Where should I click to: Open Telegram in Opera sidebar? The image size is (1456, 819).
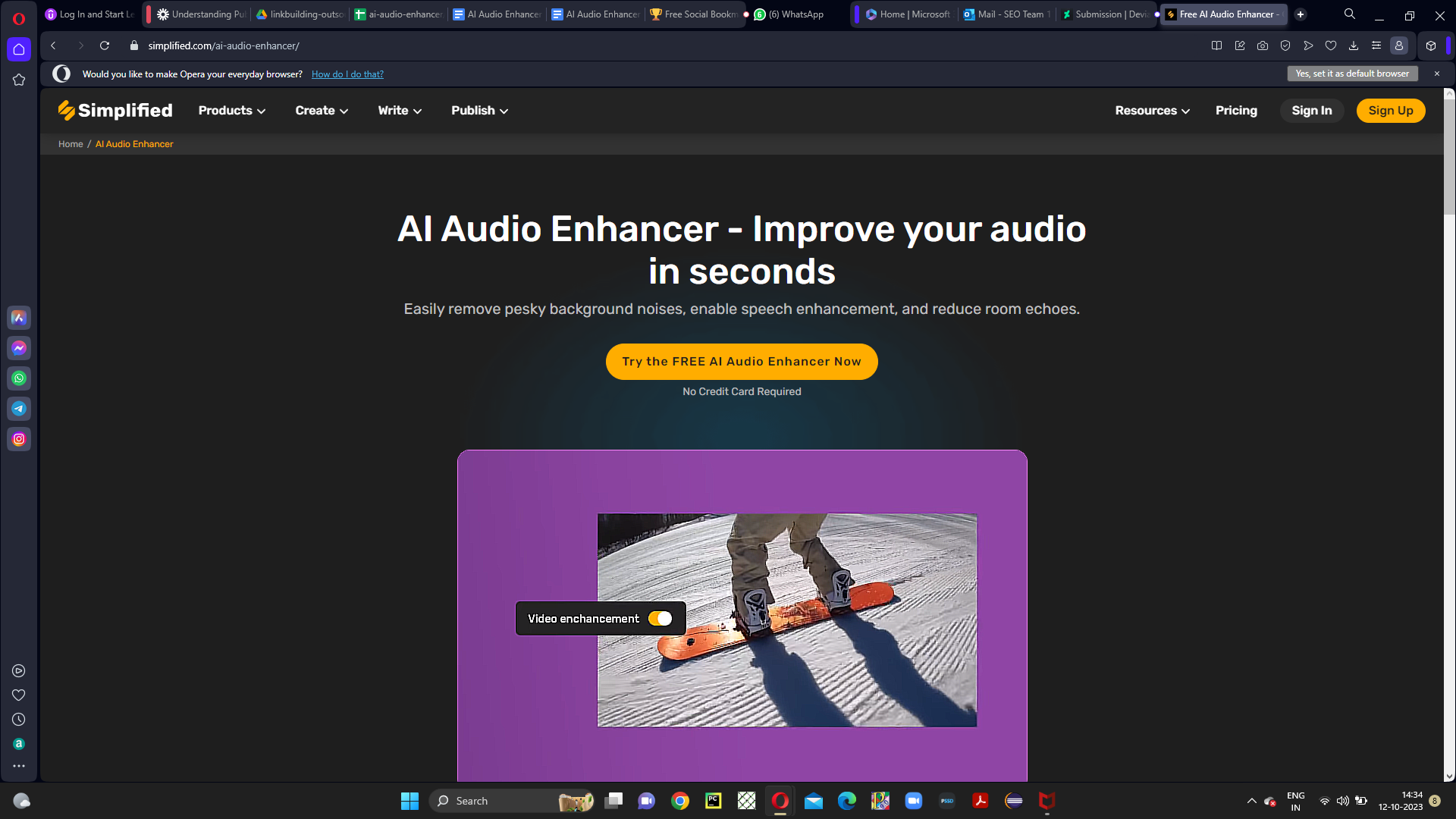[x=19, y=409]
